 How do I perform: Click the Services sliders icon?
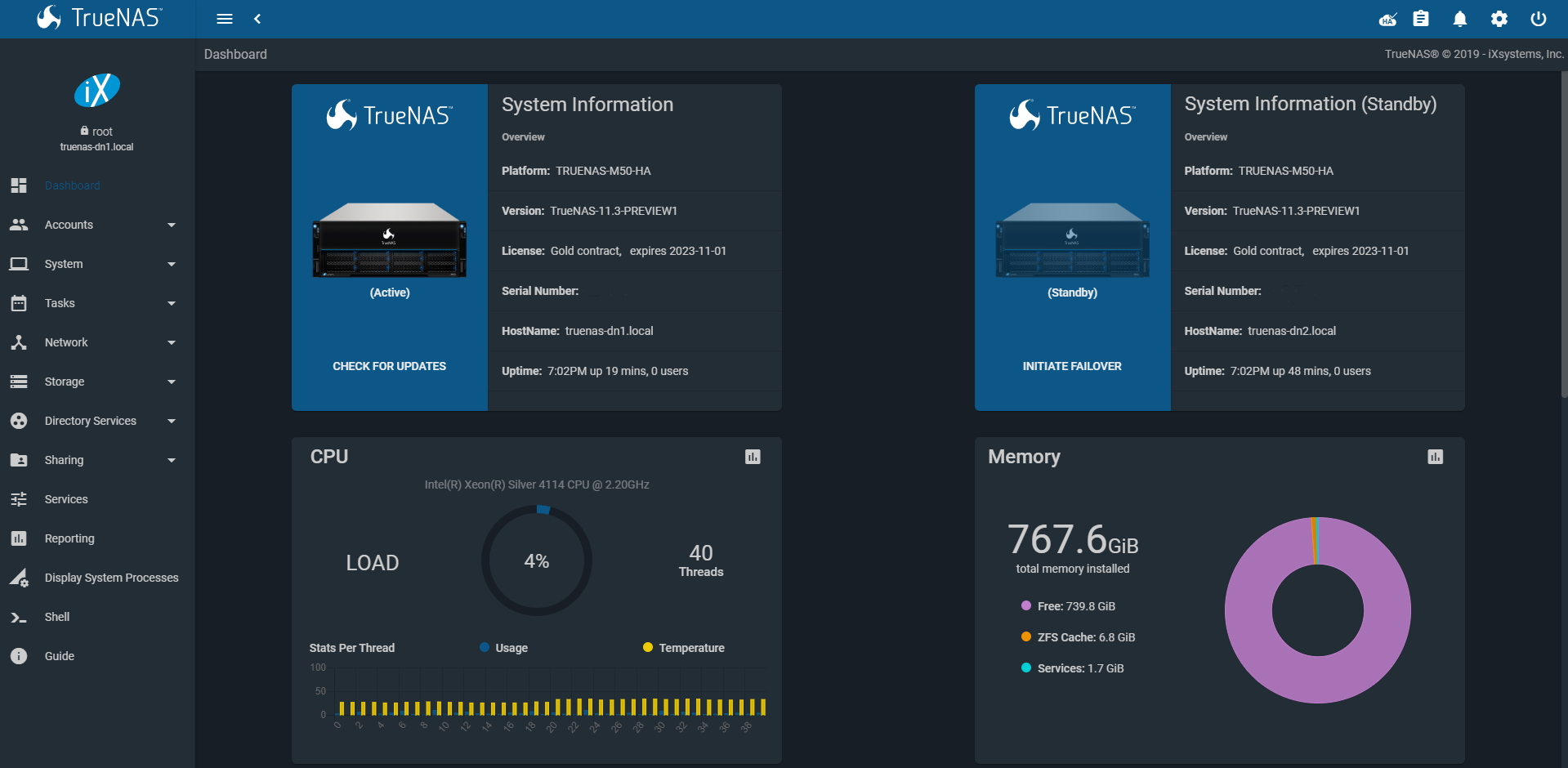(19, 499)
